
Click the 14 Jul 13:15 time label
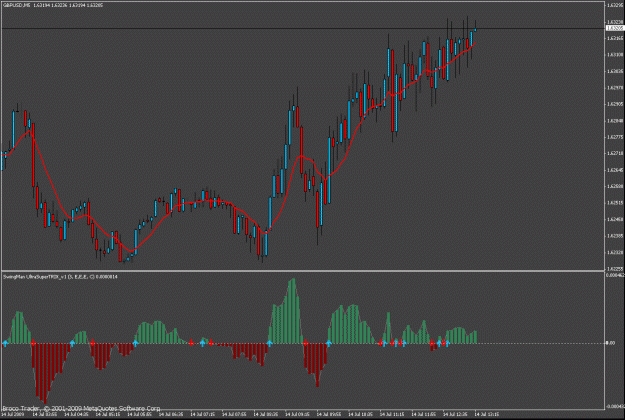(487, 414)
